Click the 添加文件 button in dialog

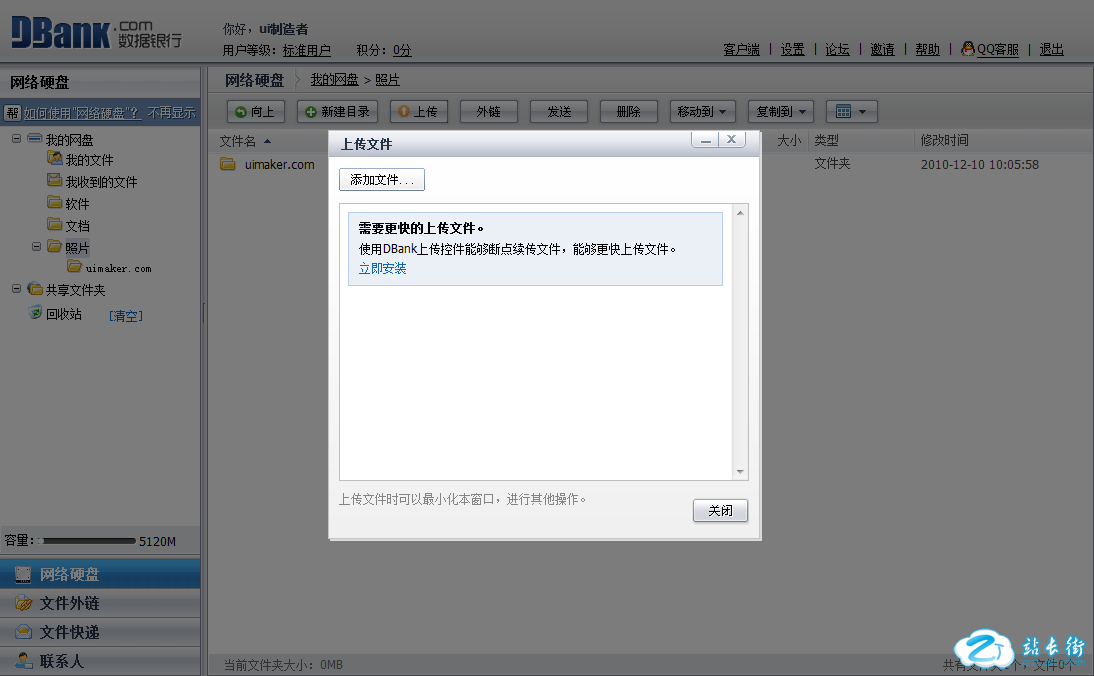point(382,180)
